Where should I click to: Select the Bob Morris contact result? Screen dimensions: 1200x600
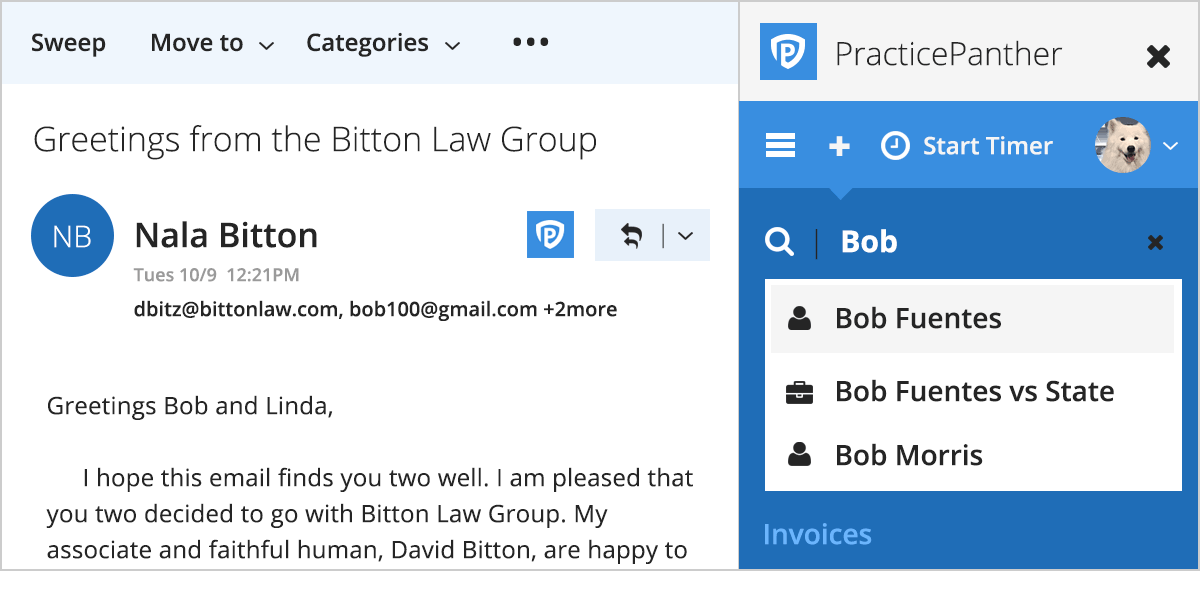pyautogui.click(x=972, y=456)
